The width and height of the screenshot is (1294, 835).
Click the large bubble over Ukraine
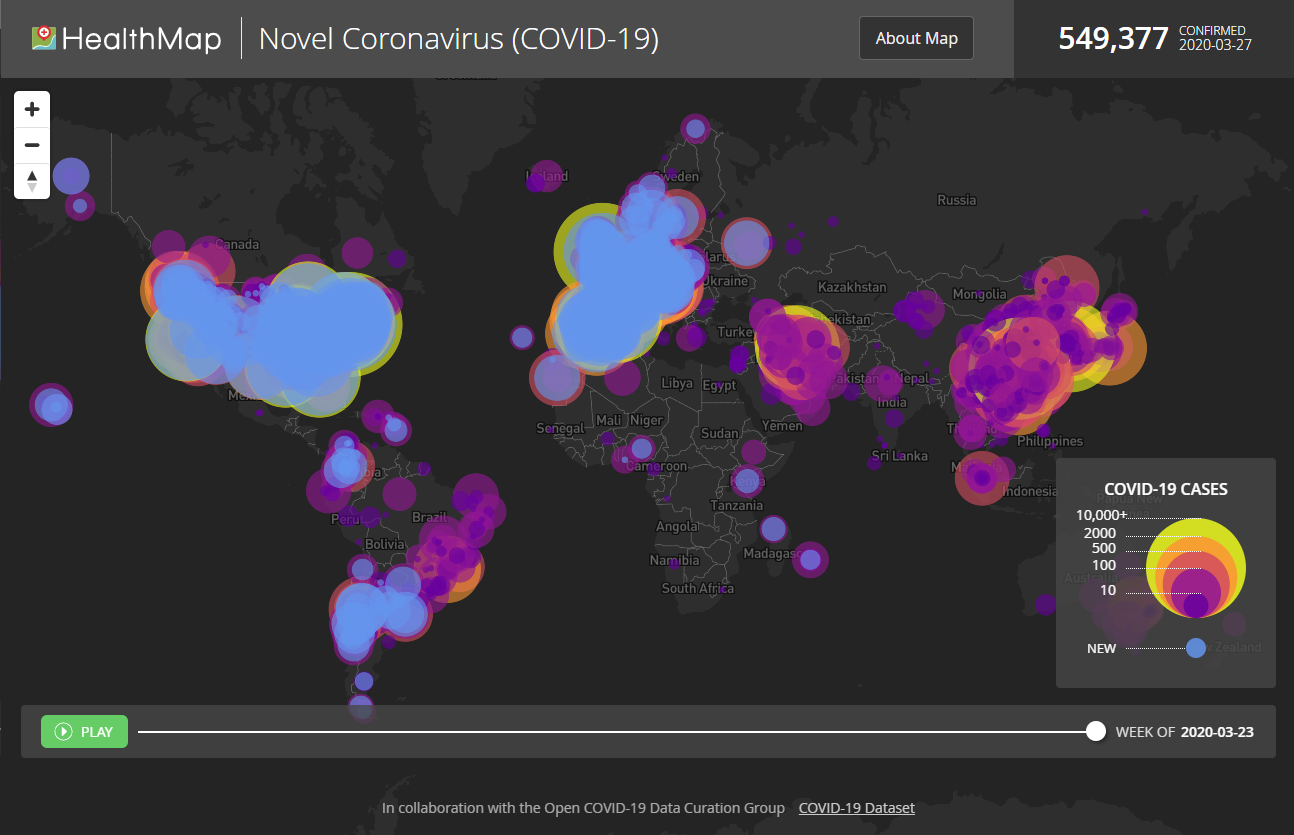point(745,243)
